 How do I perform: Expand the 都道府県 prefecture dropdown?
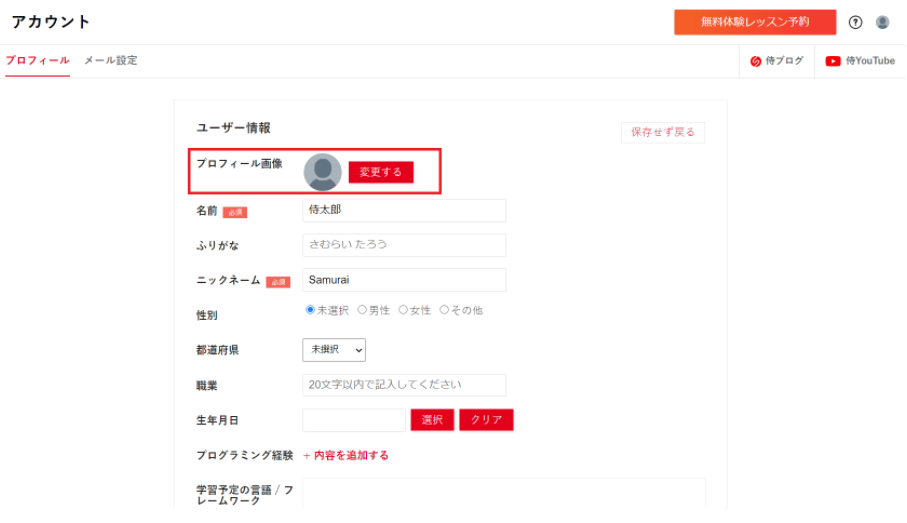[334, 350]
